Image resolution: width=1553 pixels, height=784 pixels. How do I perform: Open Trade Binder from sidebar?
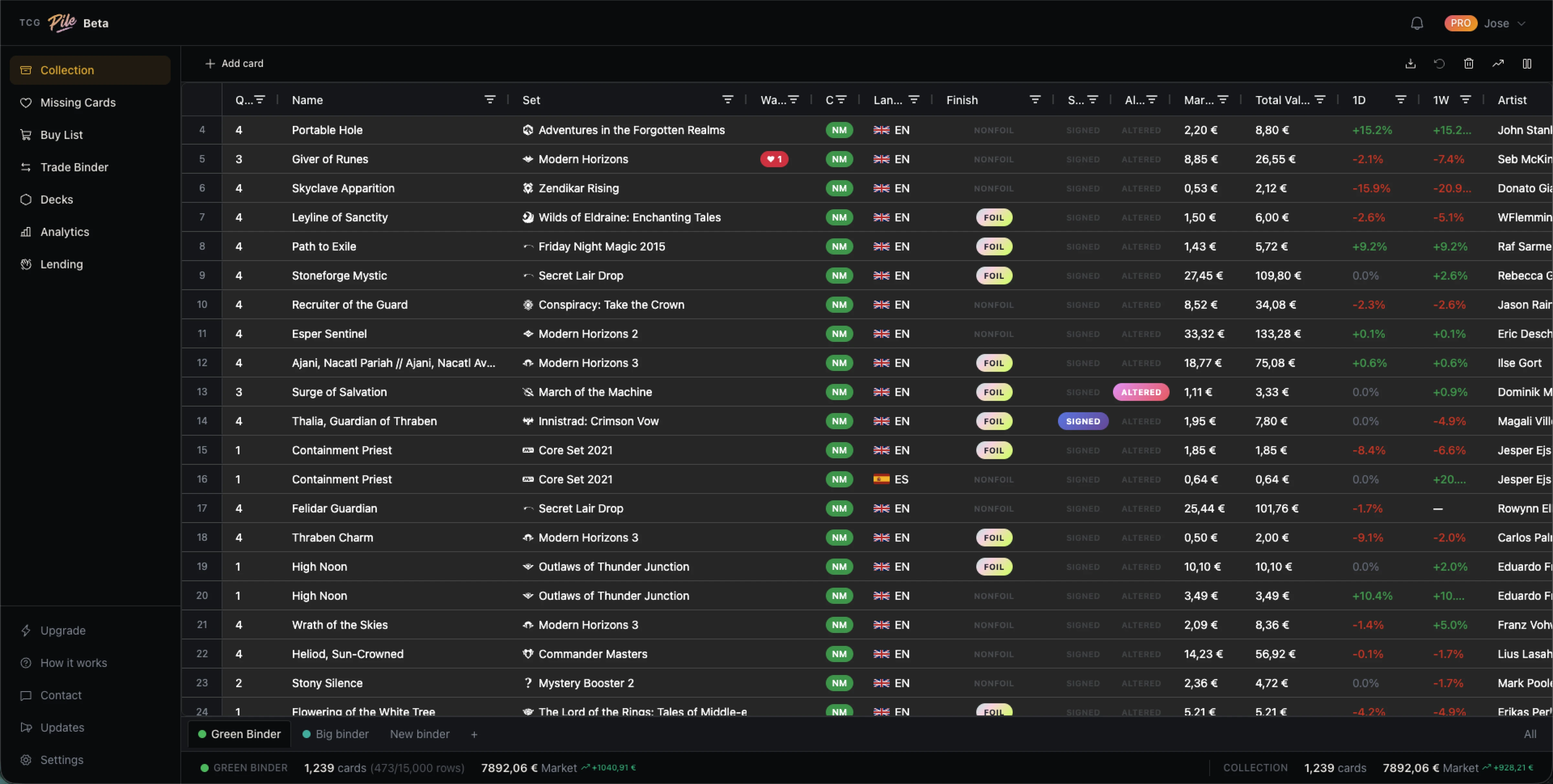(x=74, y=168)
